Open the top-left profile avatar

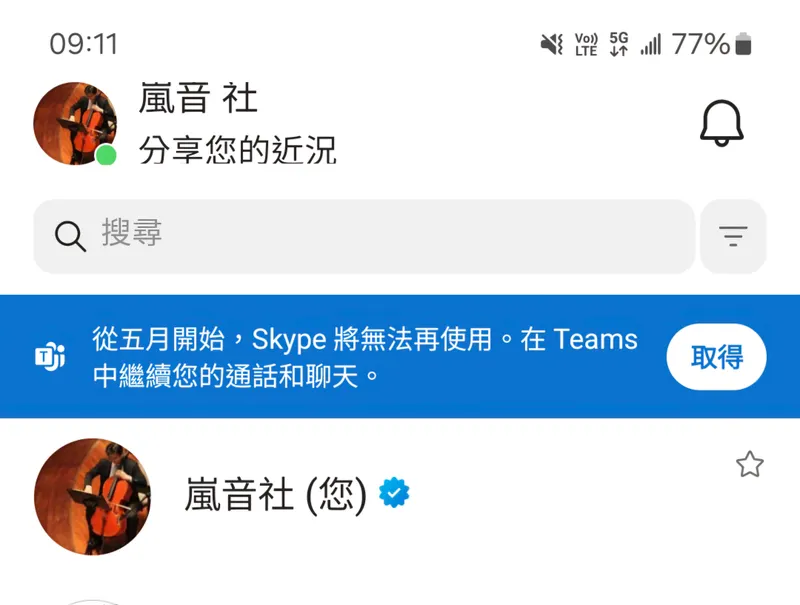(75, 123)
